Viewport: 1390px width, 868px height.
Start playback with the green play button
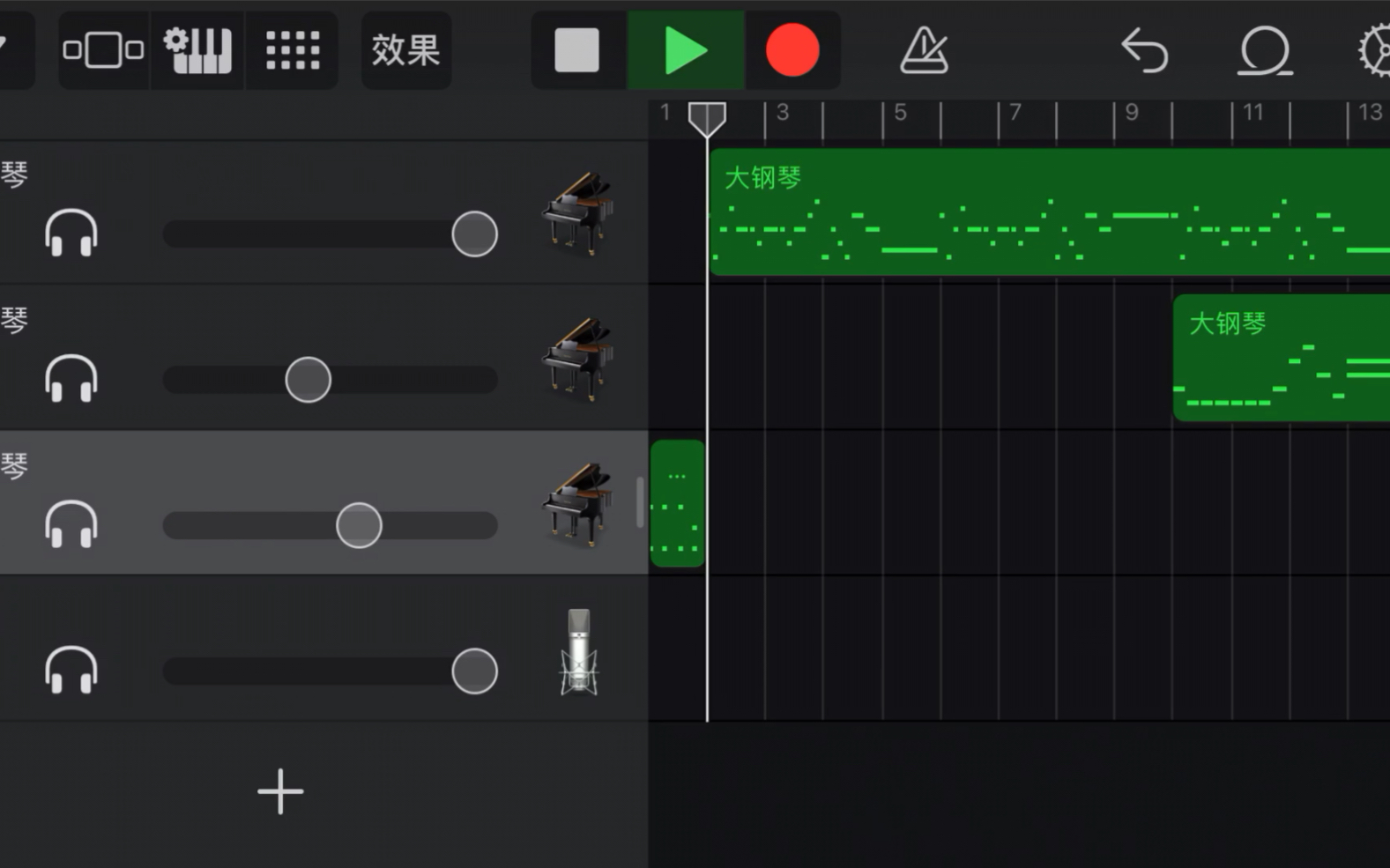tap(686, 50)
